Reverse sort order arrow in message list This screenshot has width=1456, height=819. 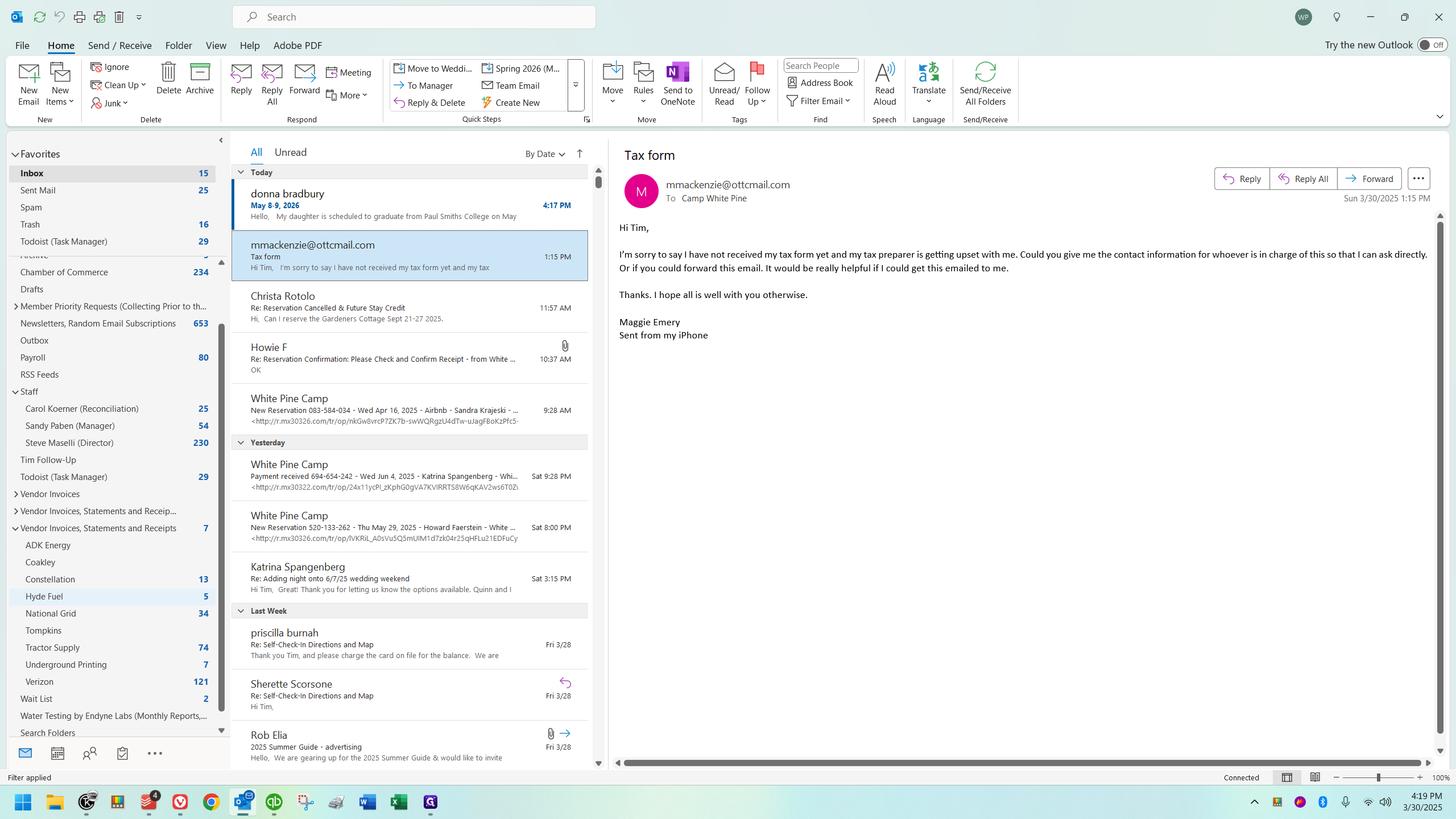[x=580, y=154]
